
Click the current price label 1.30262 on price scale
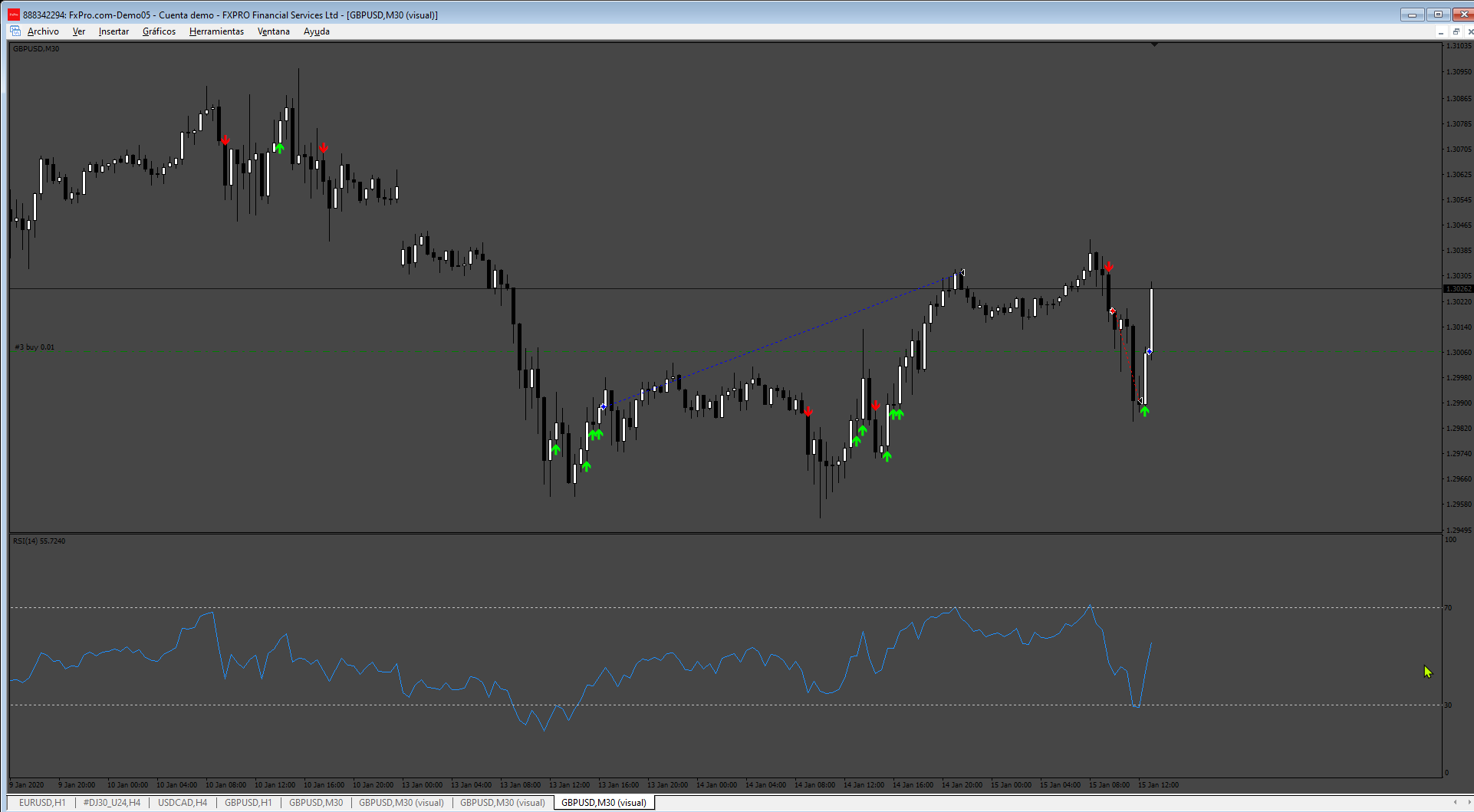[1458, 289]
